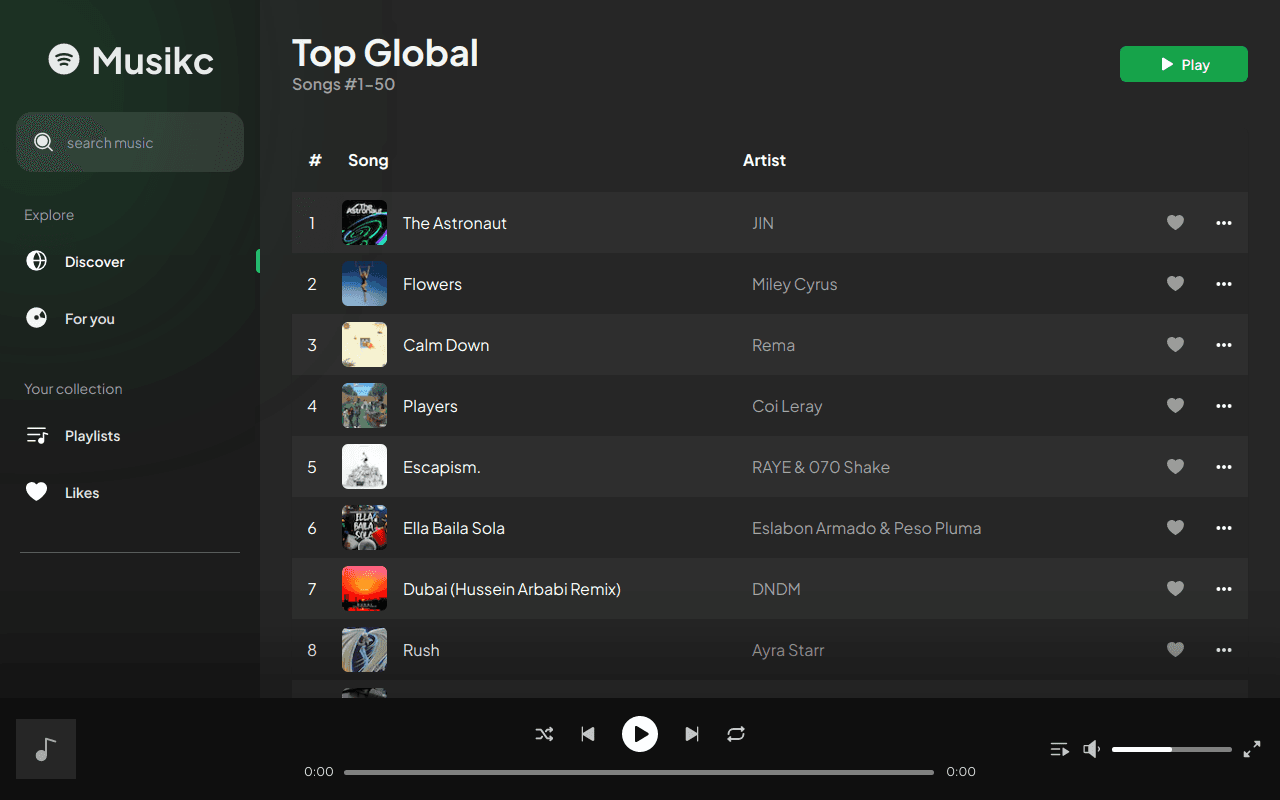
Task: Open the play queue icon
Action: tap(1059, 749)
